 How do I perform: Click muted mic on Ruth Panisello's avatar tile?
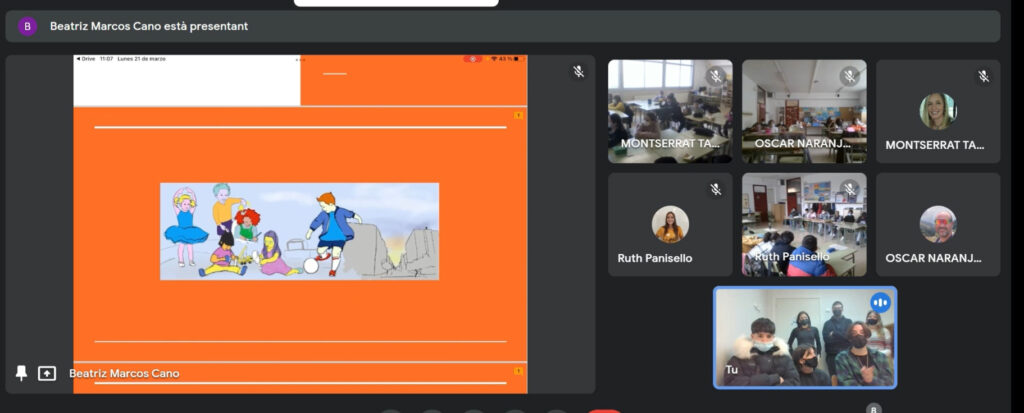(x=715, y=189)
